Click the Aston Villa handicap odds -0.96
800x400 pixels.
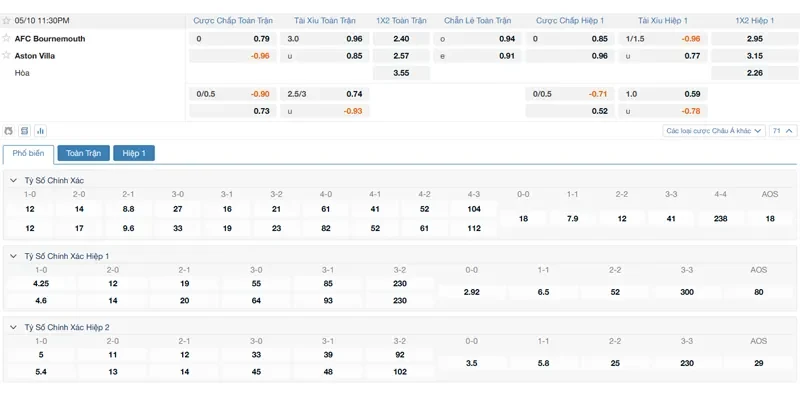[260, 56]
